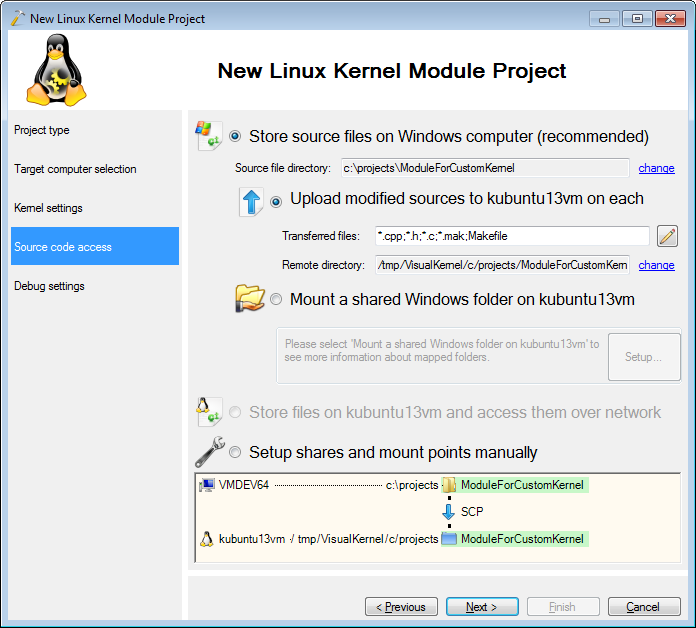The width and height of the screenshot is (696, 628).
Task: Minimize the wizard window
Action: tap(604, 19)
